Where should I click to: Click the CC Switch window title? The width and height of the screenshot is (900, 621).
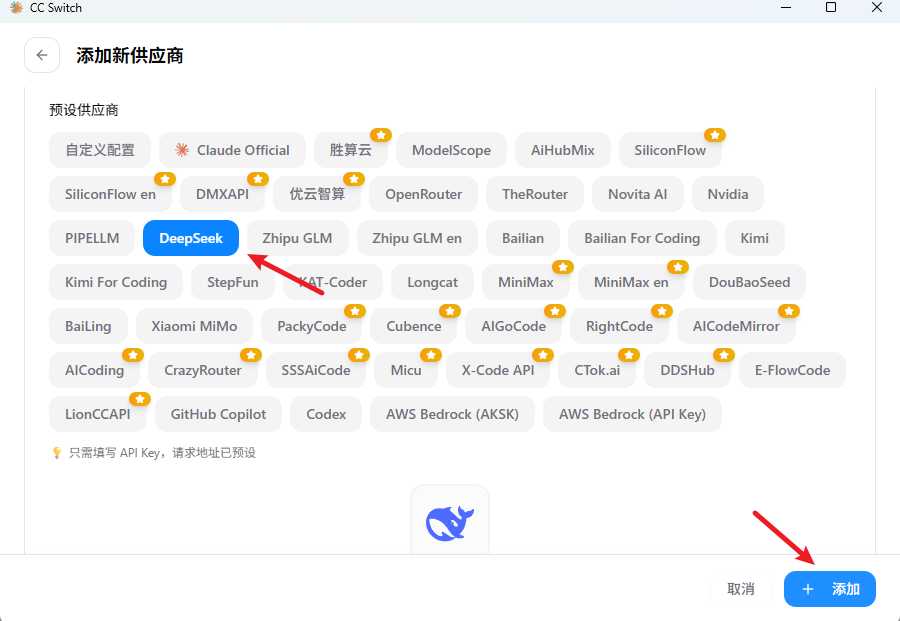pyautogui.click(x=56, y=8)
